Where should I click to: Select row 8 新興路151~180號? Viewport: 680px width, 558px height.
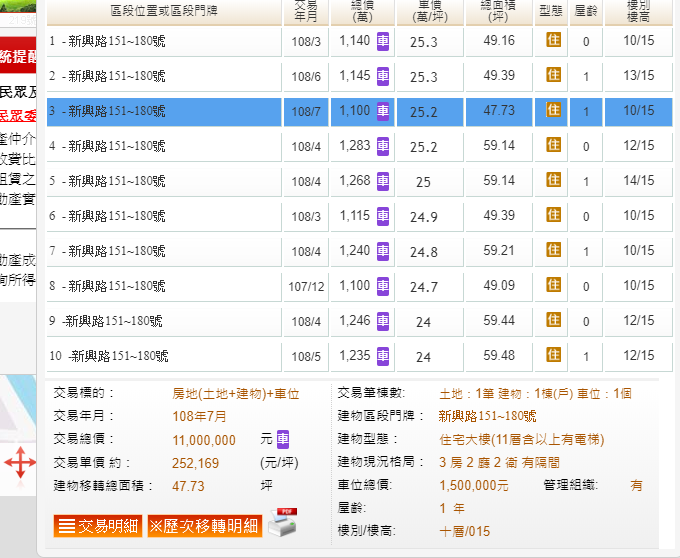pyautogui.click(x=164, y=287)
